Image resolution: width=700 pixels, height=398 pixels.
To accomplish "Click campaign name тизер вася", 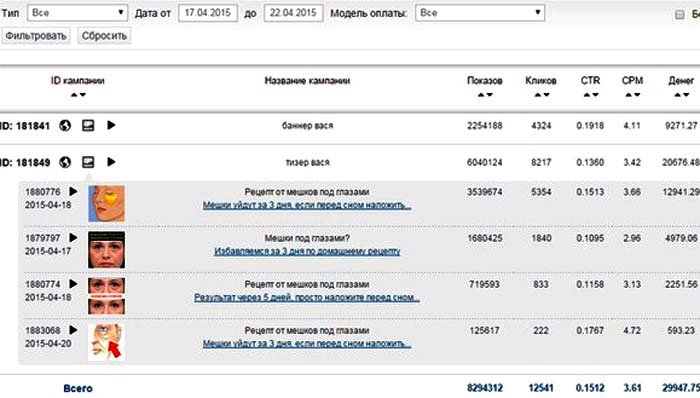I will click(x=307, y=162).
